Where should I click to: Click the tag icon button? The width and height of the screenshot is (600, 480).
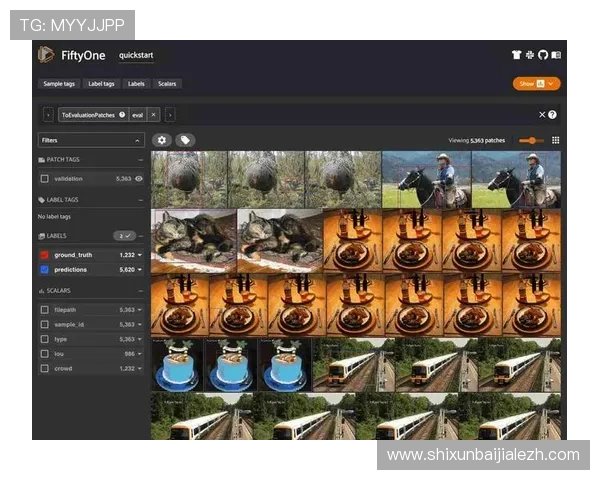[185, 140]
